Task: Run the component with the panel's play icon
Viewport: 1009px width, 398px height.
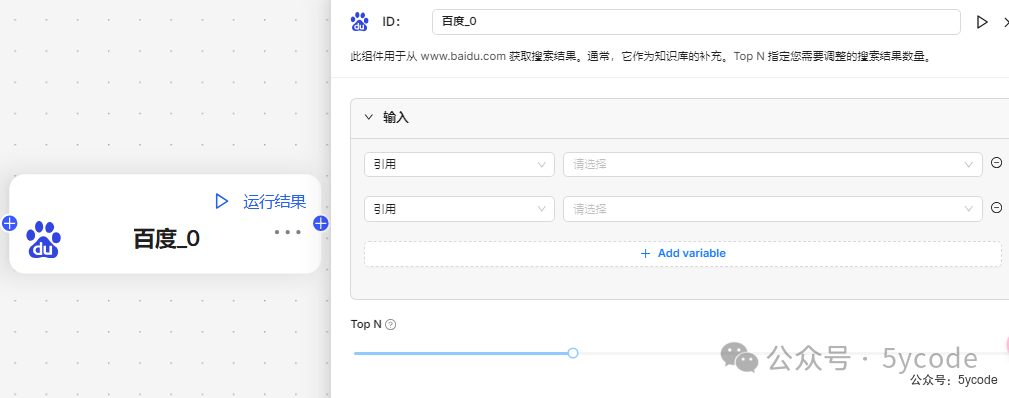Action: [x=982, y=22]
